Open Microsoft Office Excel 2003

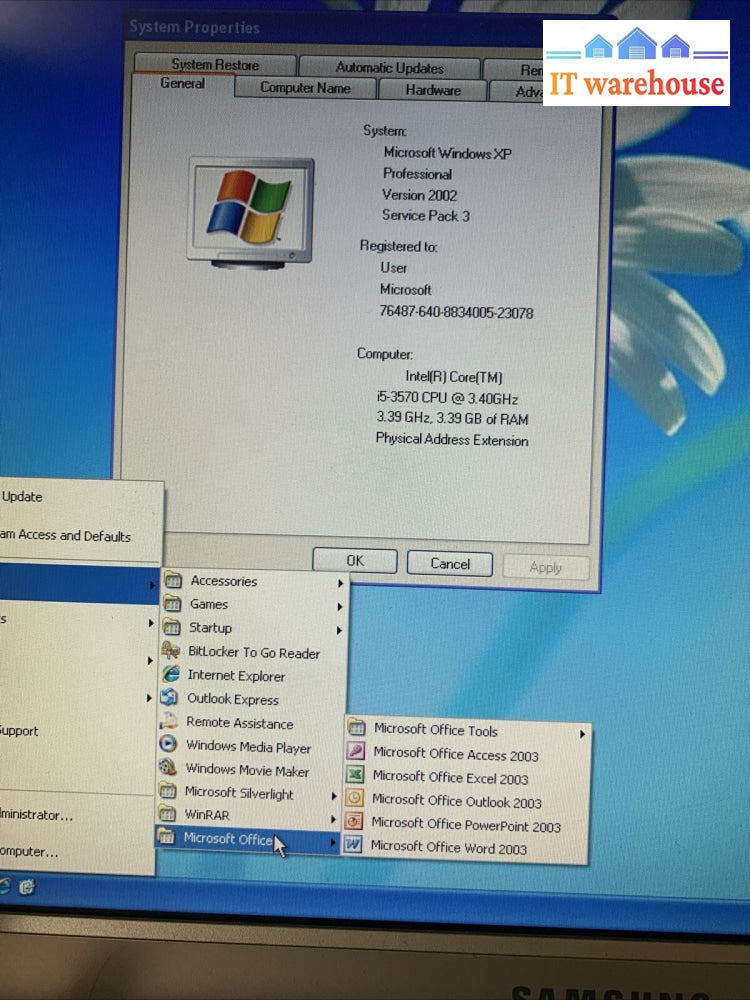tap(466, 777)
